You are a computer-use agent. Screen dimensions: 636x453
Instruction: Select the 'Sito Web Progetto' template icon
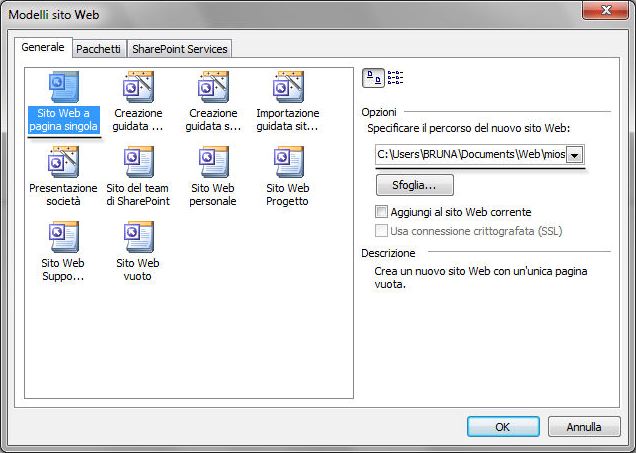coord(288,162)
